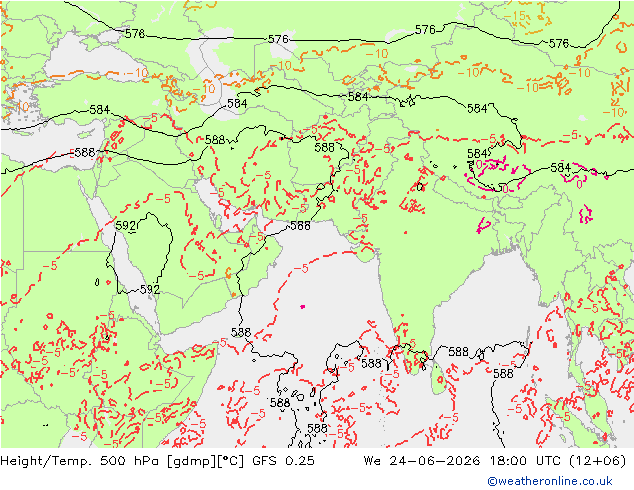This screenshot has height=490, width=634.
Task: Click the magenta dot in Arabian Sea
Action: coord(302,307)
